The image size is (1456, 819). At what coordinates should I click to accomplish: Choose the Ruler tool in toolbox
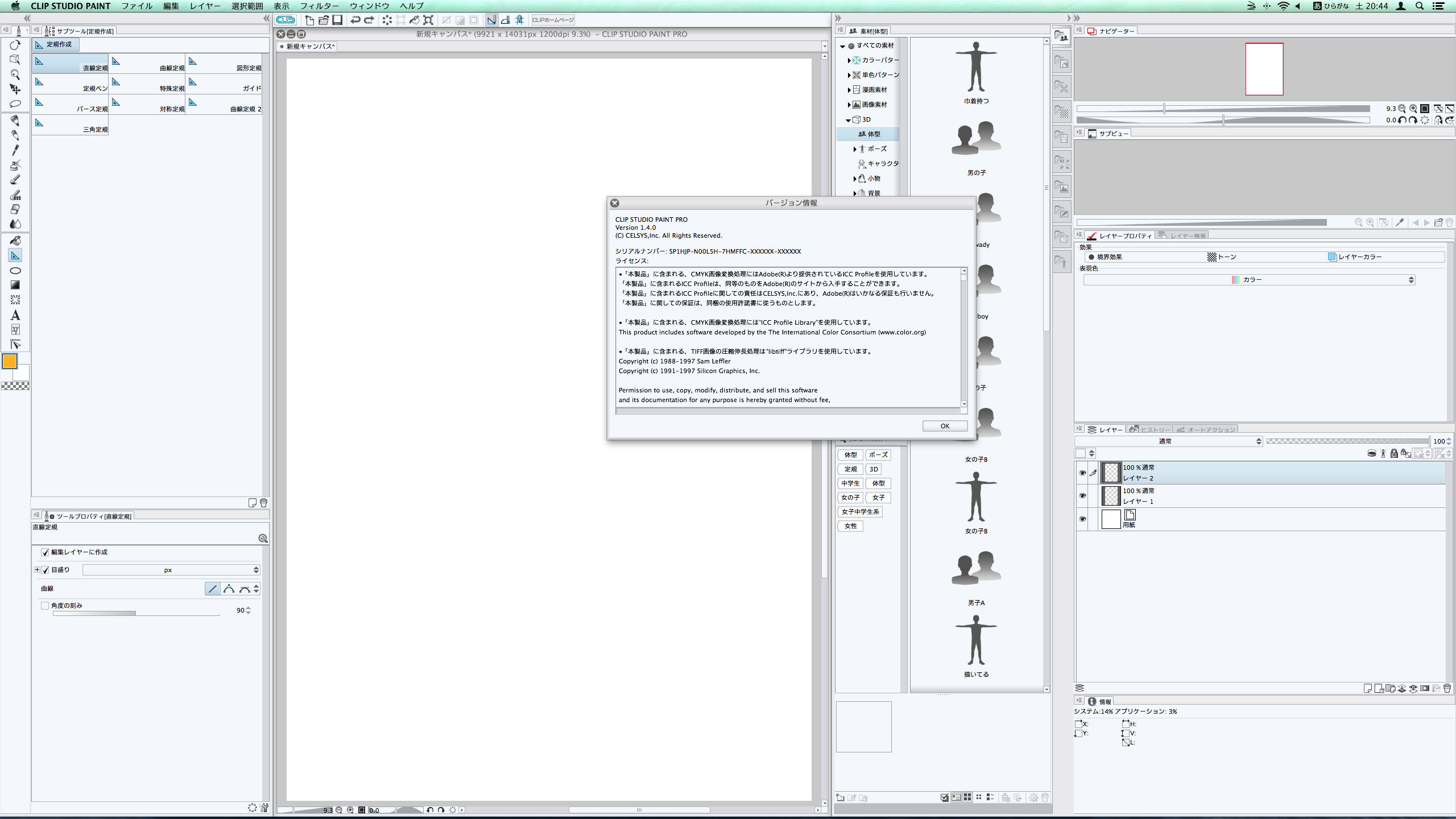[15, 255]
